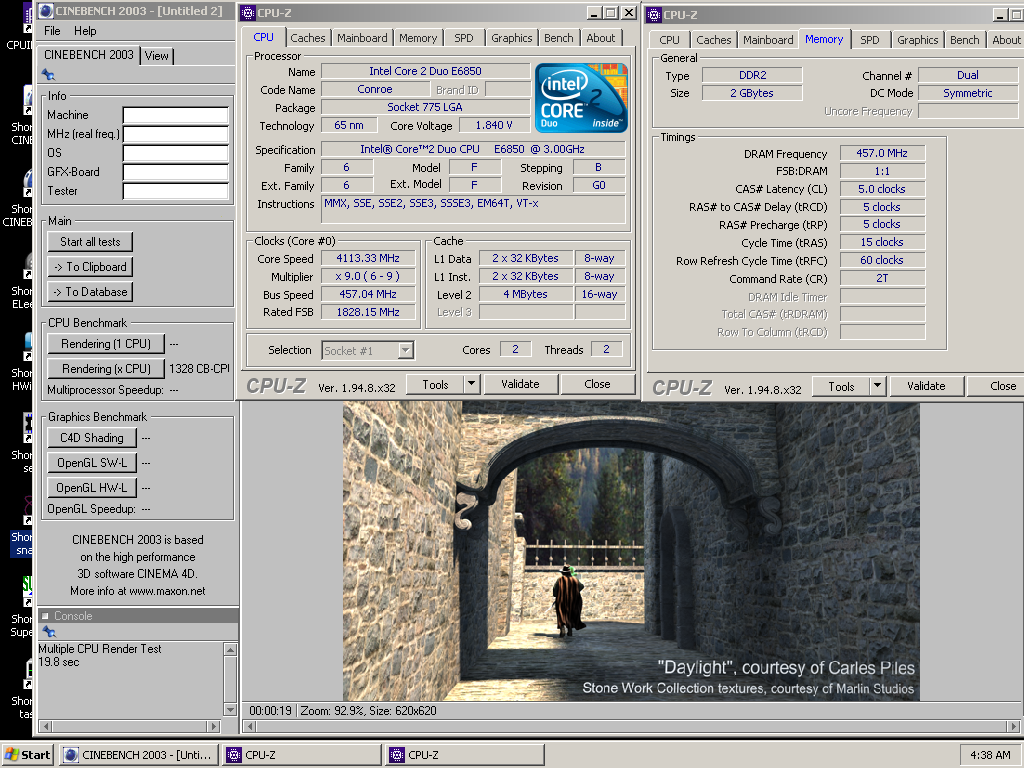Run the OpenGL HW-L benchmark
Image resolution: width=1024 pixels, height=768 pixels.
point(92,488)
